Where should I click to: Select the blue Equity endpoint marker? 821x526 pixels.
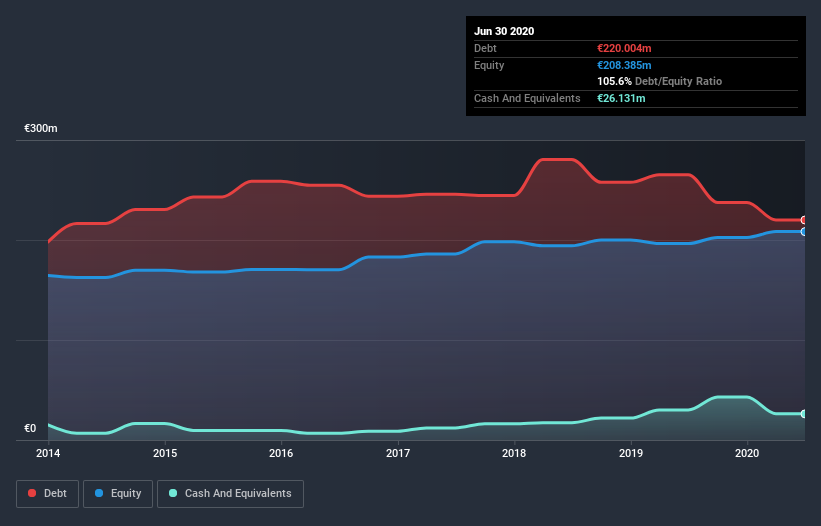(x=804, y=231)
